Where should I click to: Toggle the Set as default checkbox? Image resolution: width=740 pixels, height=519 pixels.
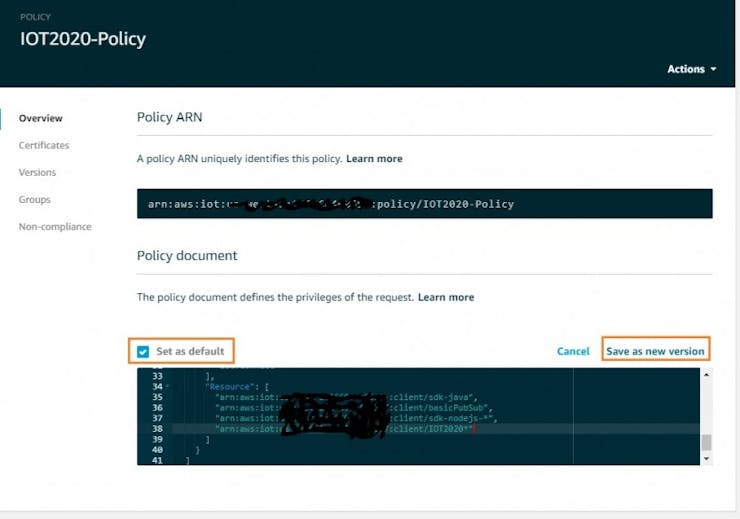(143, 352)
